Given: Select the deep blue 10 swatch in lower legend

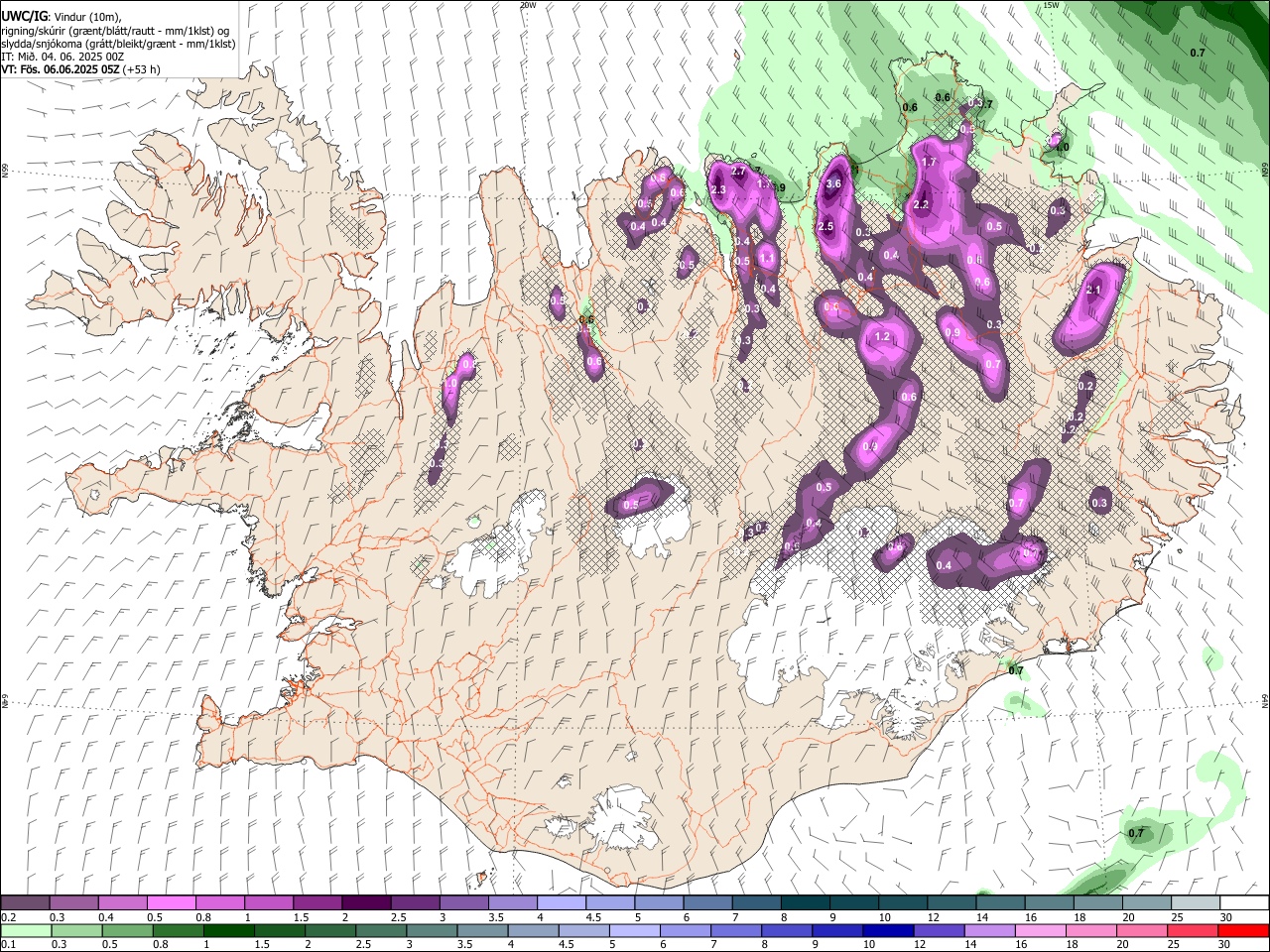Looking at the screenshot, I should click(888, 930).
